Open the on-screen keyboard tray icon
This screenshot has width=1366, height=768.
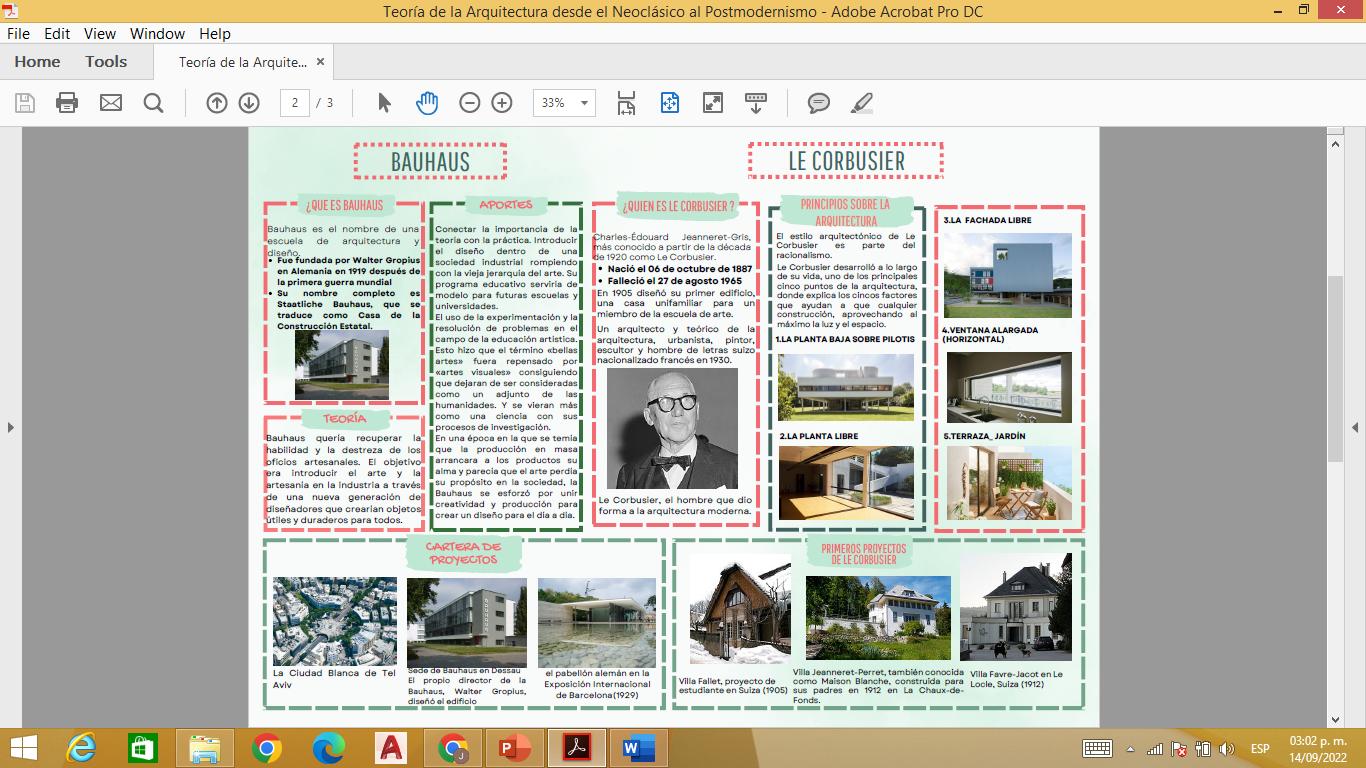tap(1097, 748)
